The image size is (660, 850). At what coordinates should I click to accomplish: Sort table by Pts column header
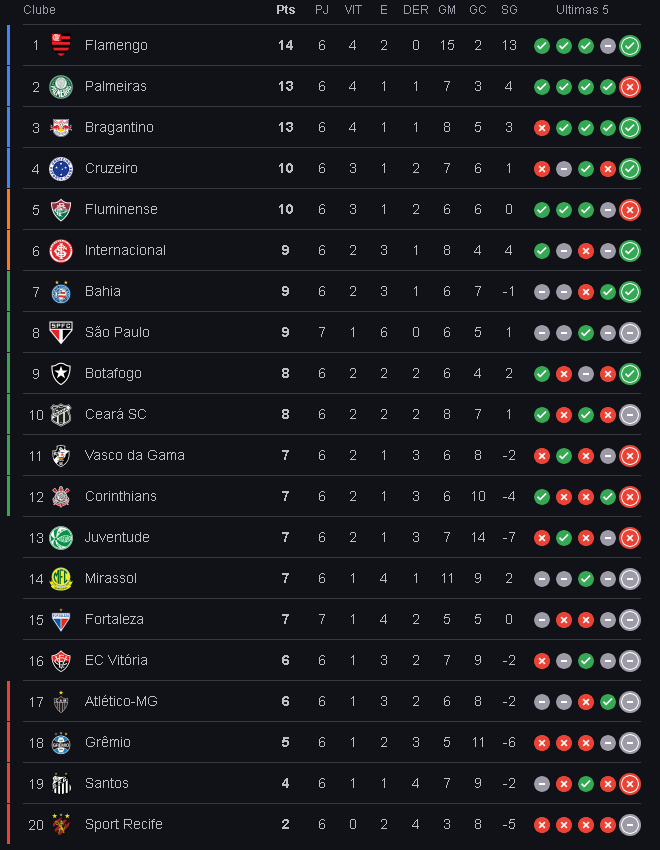(x=286, y=10)
